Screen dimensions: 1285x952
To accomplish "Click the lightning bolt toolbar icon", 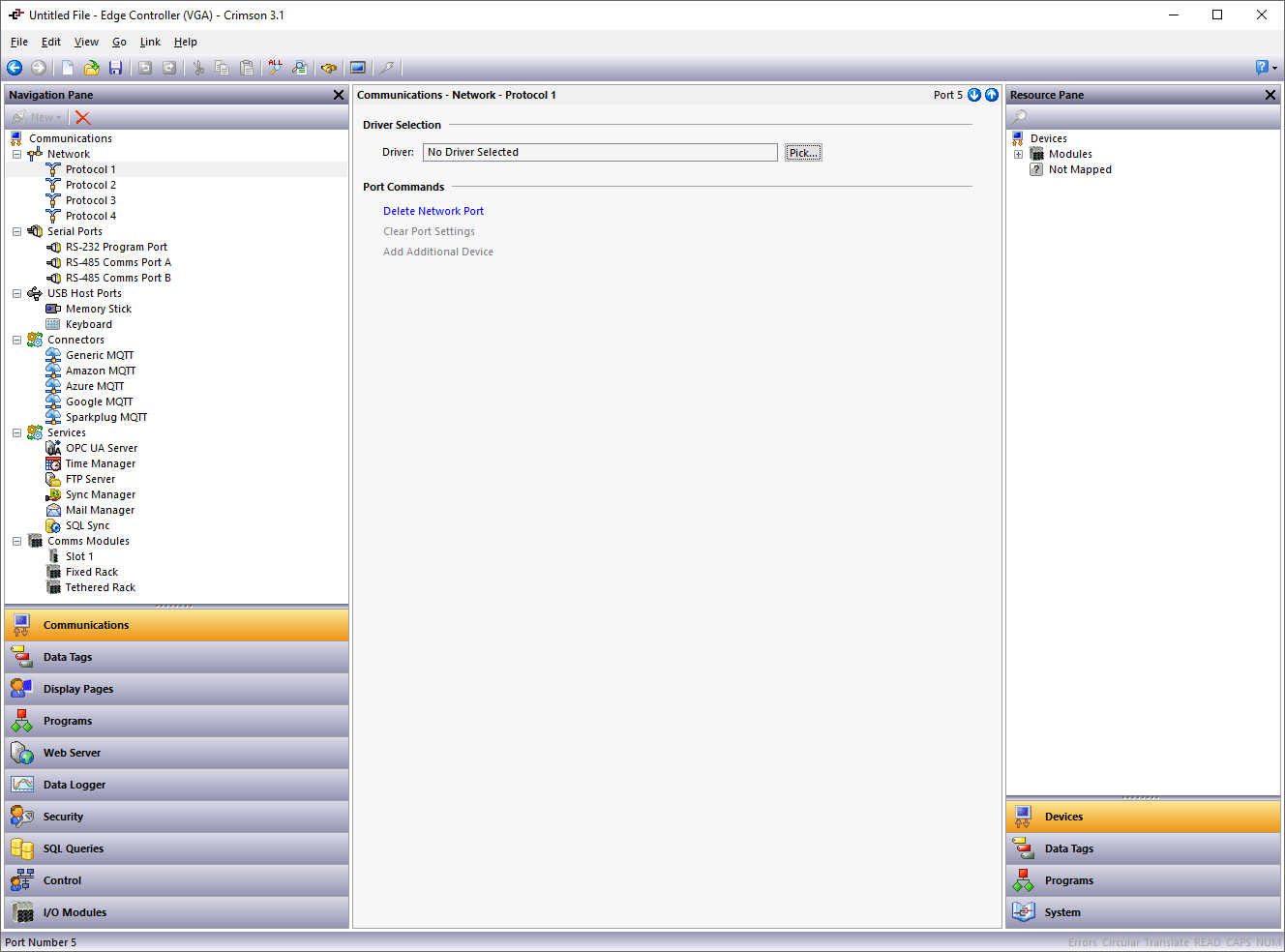I will (387, 68).
